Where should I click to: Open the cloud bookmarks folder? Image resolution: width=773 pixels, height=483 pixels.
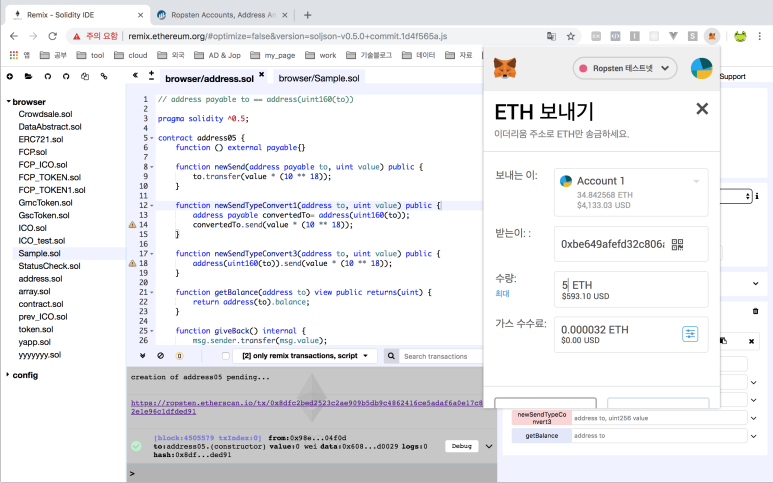click(131, 55)
